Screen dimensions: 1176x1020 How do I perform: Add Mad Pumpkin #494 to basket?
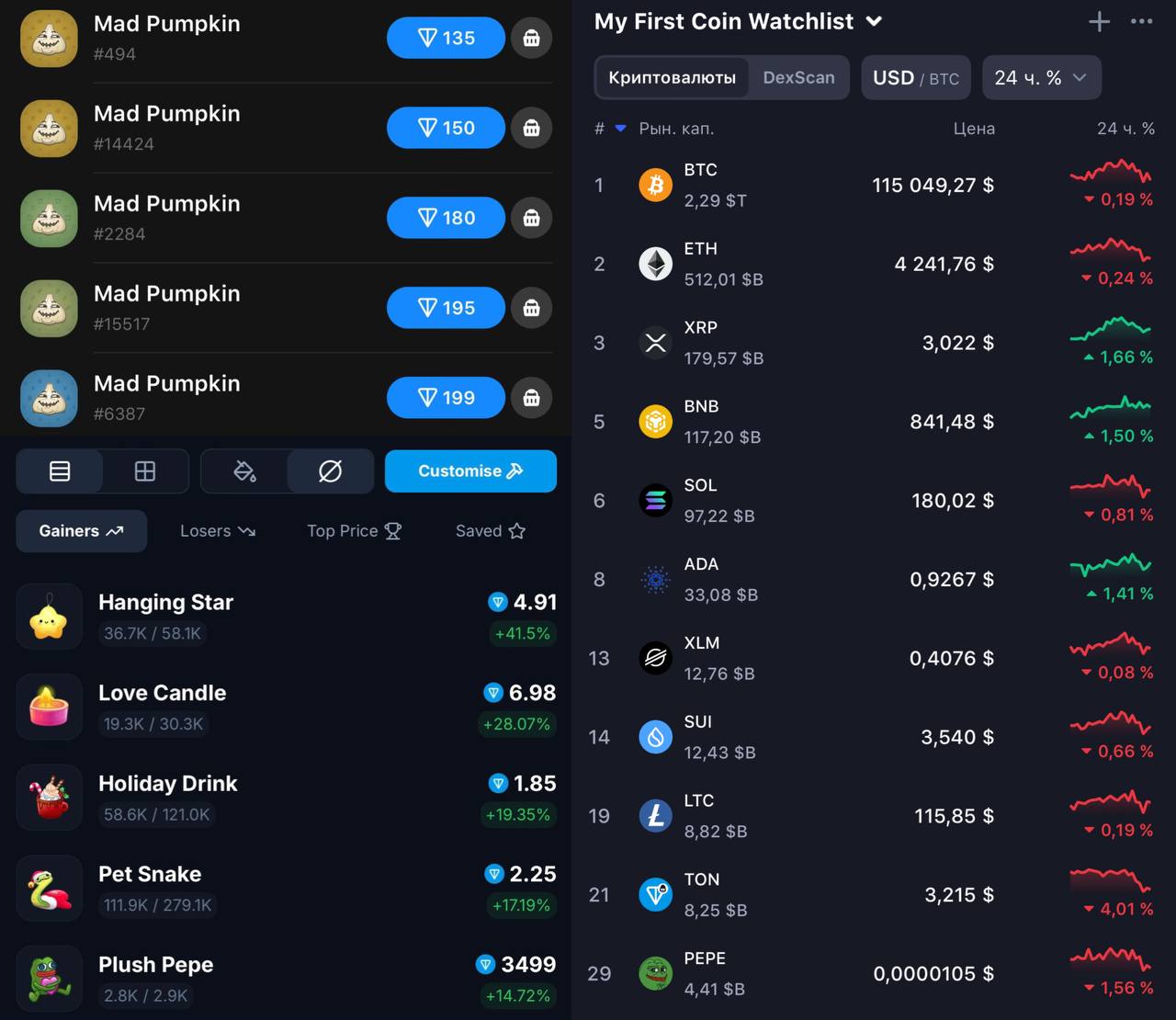pyautogui.click(x=531, y=39)
